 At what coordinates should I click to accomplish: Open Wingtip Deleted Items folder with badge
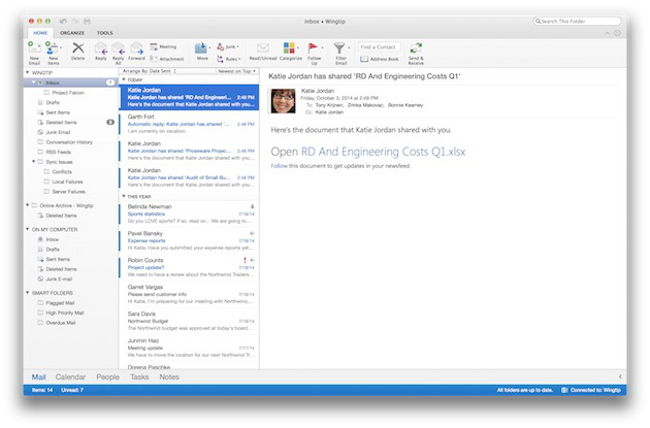[70, 122]
